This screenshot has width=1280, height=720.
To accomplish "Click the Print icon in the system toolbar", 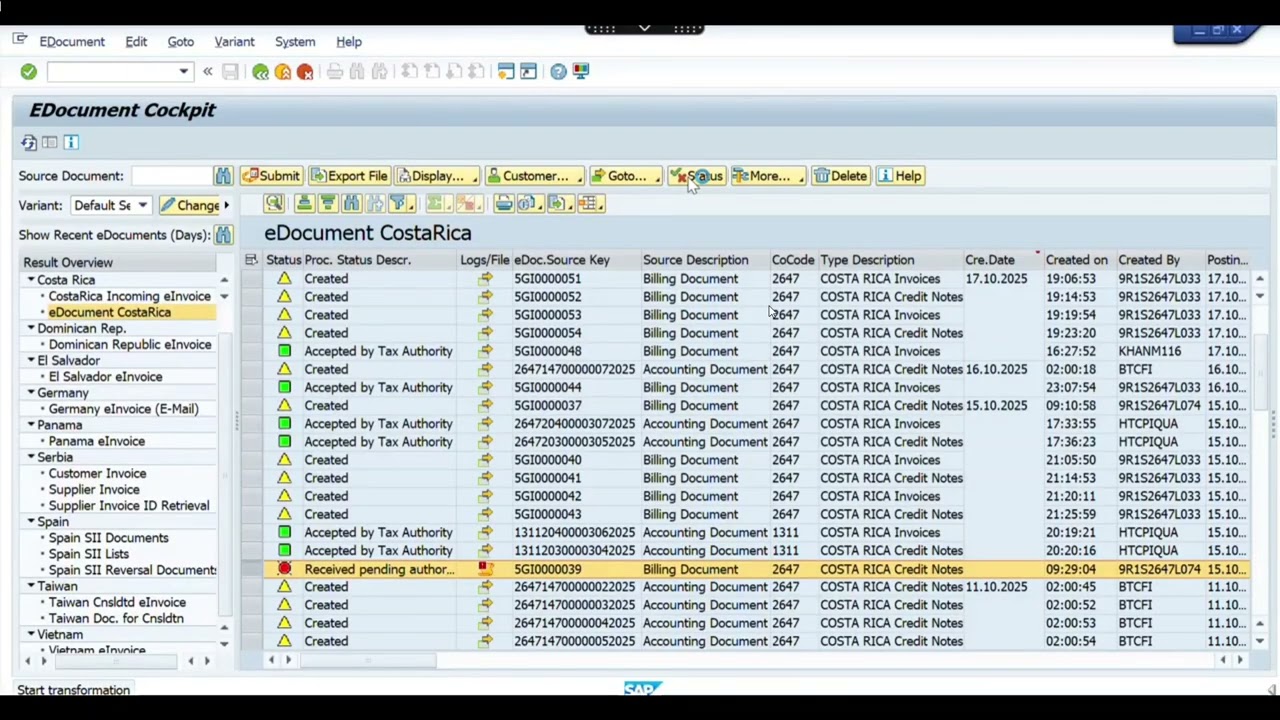I will click(335, 72).
